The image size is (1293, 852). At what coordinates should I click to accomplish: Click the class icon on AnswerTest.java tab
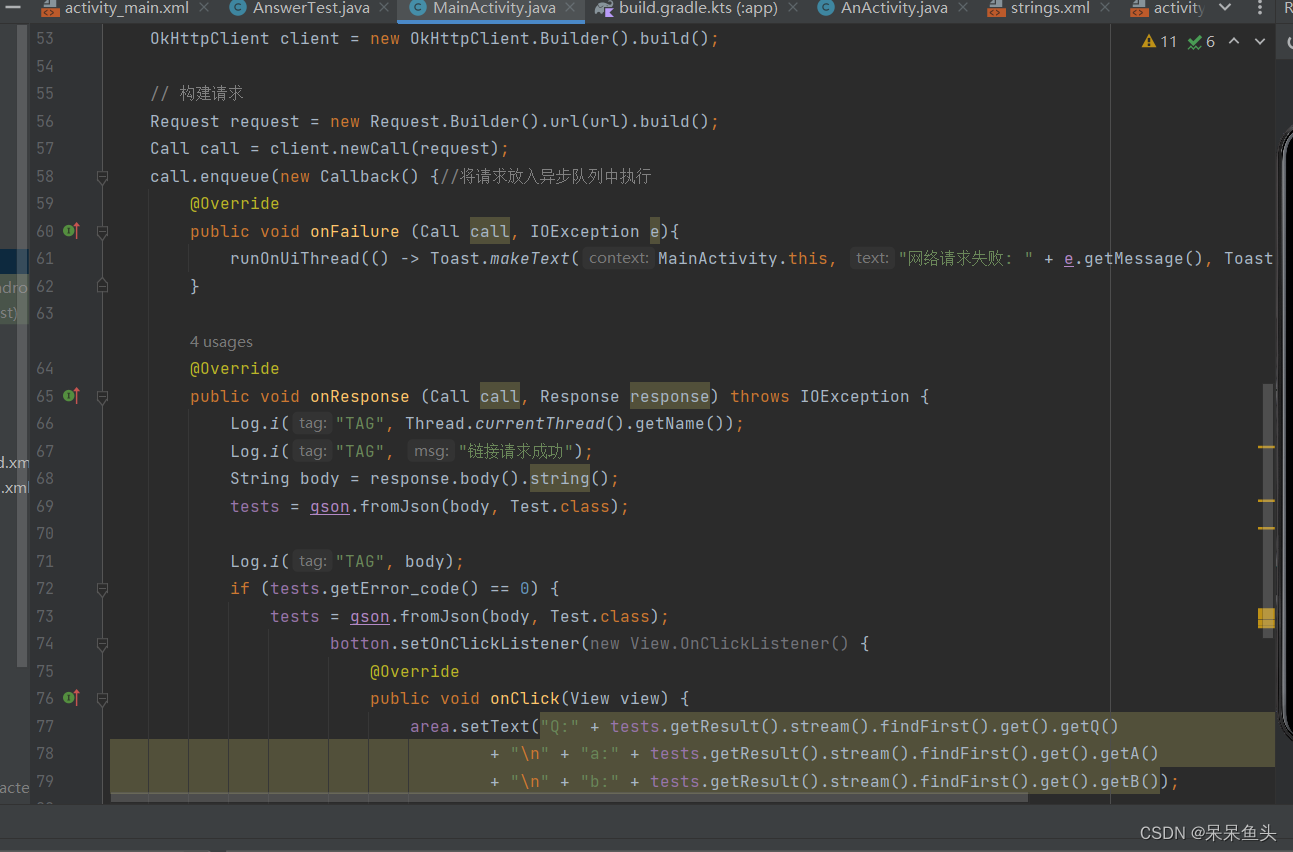[238, 8]
